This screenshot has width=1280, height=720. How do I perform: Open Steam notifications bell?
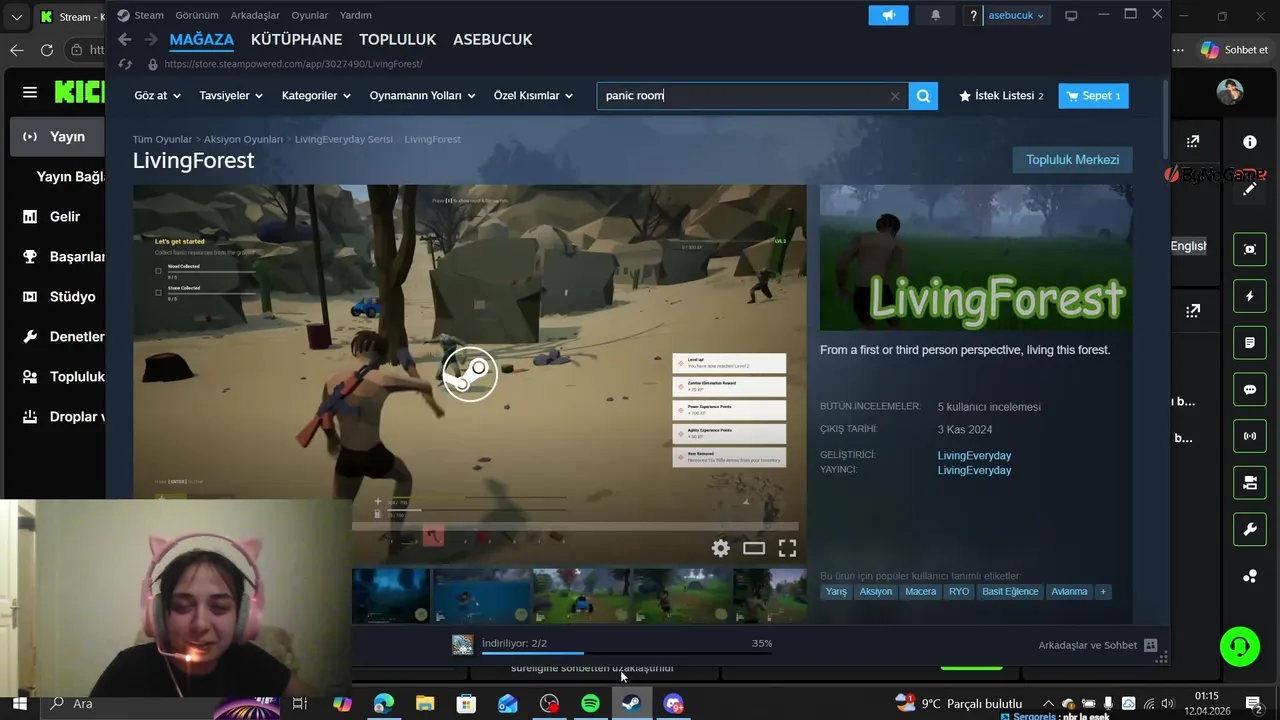(936, 15)
